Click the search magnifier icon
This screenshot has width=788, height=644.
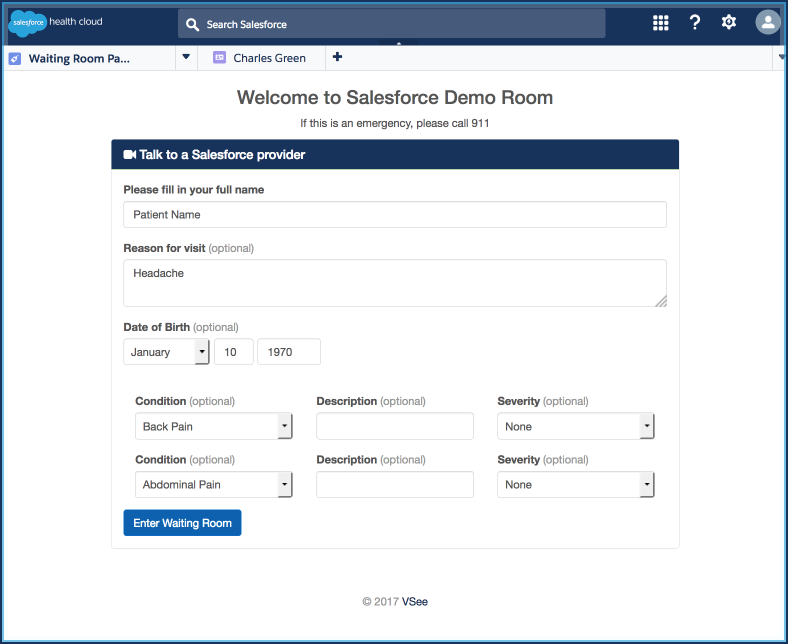(192, 24)
